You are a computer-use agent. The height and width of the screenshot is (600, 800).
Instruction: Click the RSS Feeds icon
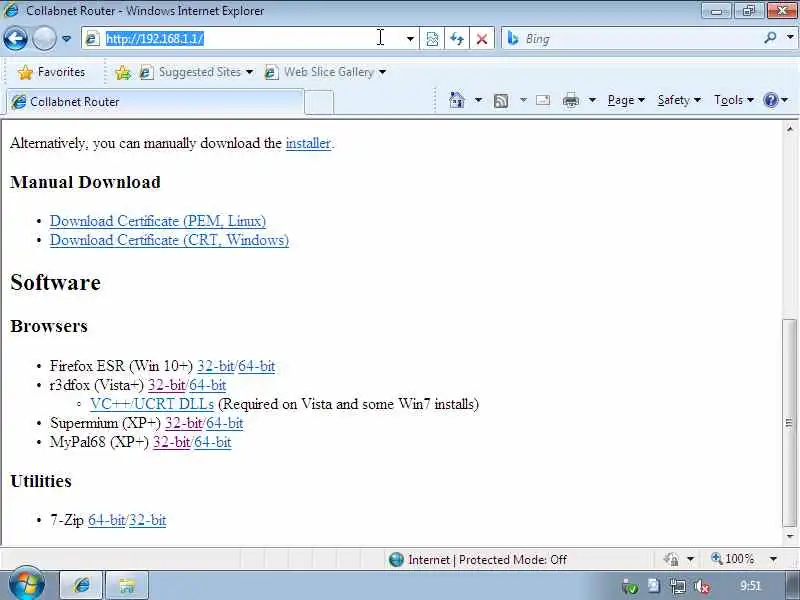pos(501,101)
